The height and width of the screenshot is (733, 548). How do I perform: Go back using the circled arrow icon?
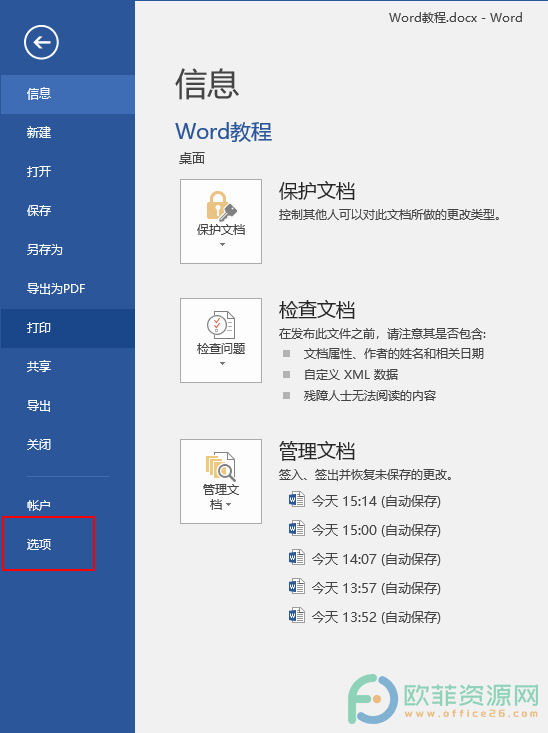click(x=41, y=43)
